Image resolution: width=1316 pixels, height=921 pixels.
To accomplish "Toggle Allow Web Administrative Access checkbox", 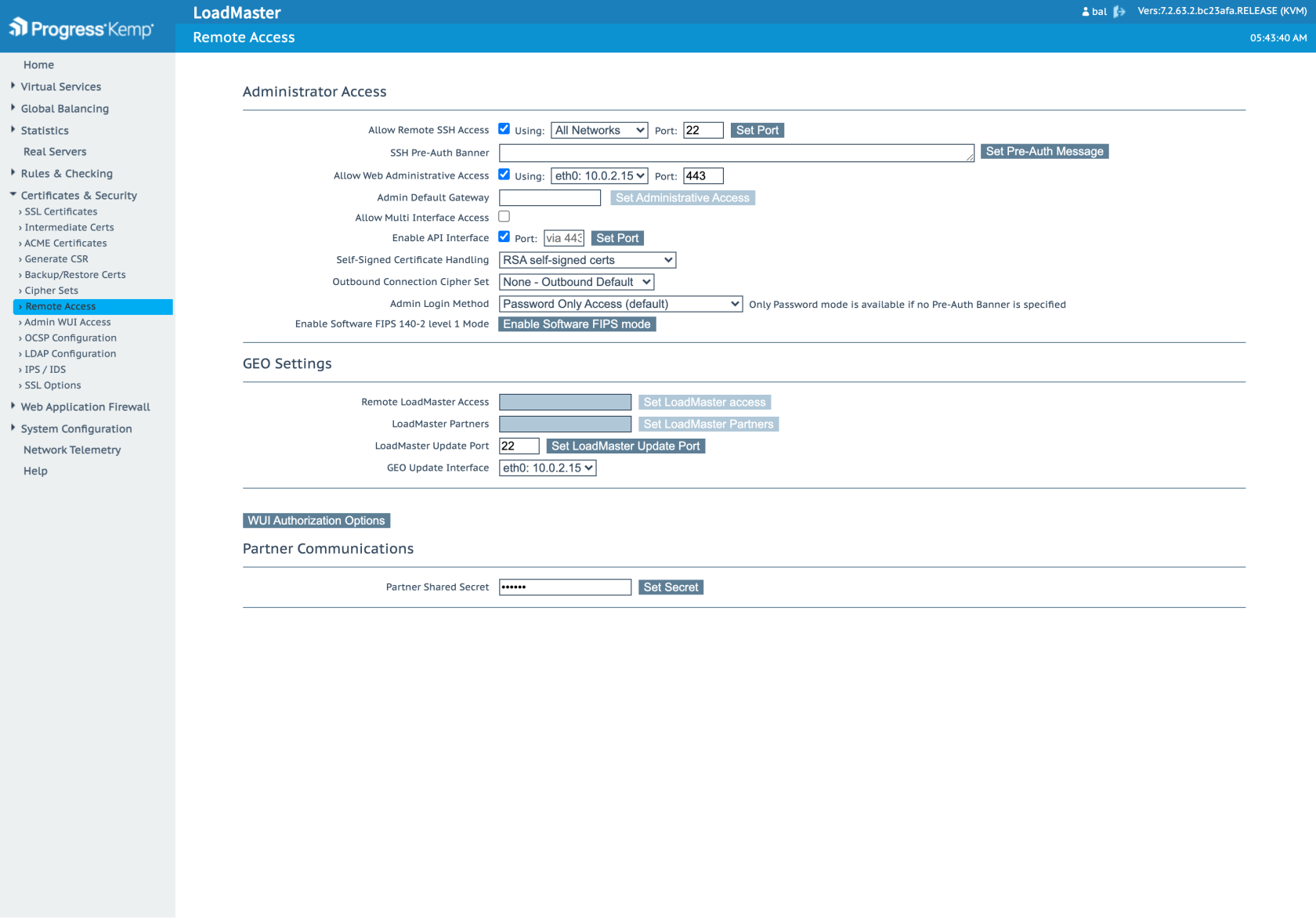I will point(504,175).
